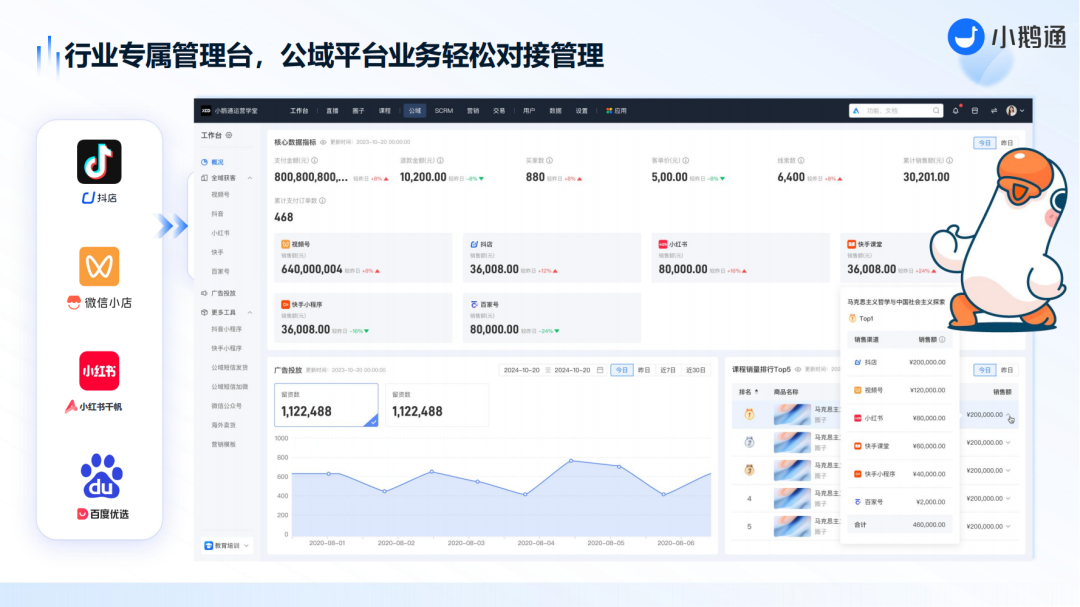Click the 小红书 red logo tile

(x=99, y=371)
